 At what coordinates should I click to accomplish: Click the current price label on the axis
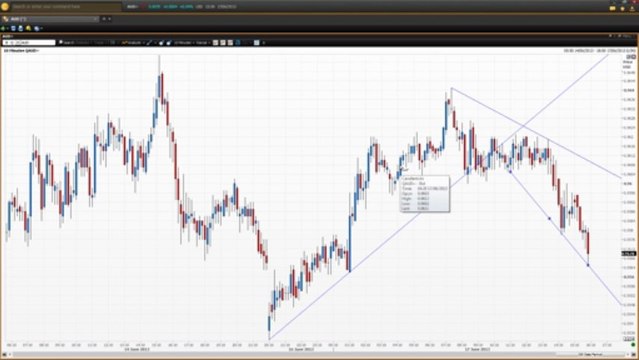pyautogui.click(x=628, y=254)
